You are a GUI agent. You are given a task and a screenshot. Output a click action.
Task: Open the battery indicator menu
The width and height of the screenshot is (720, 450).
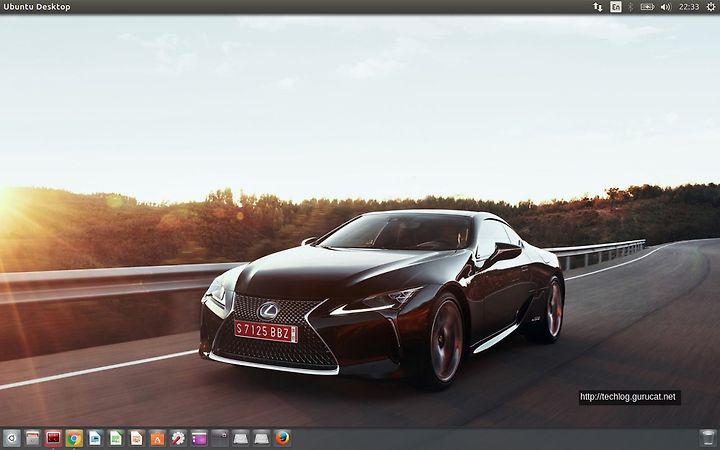tap(647, 7)
